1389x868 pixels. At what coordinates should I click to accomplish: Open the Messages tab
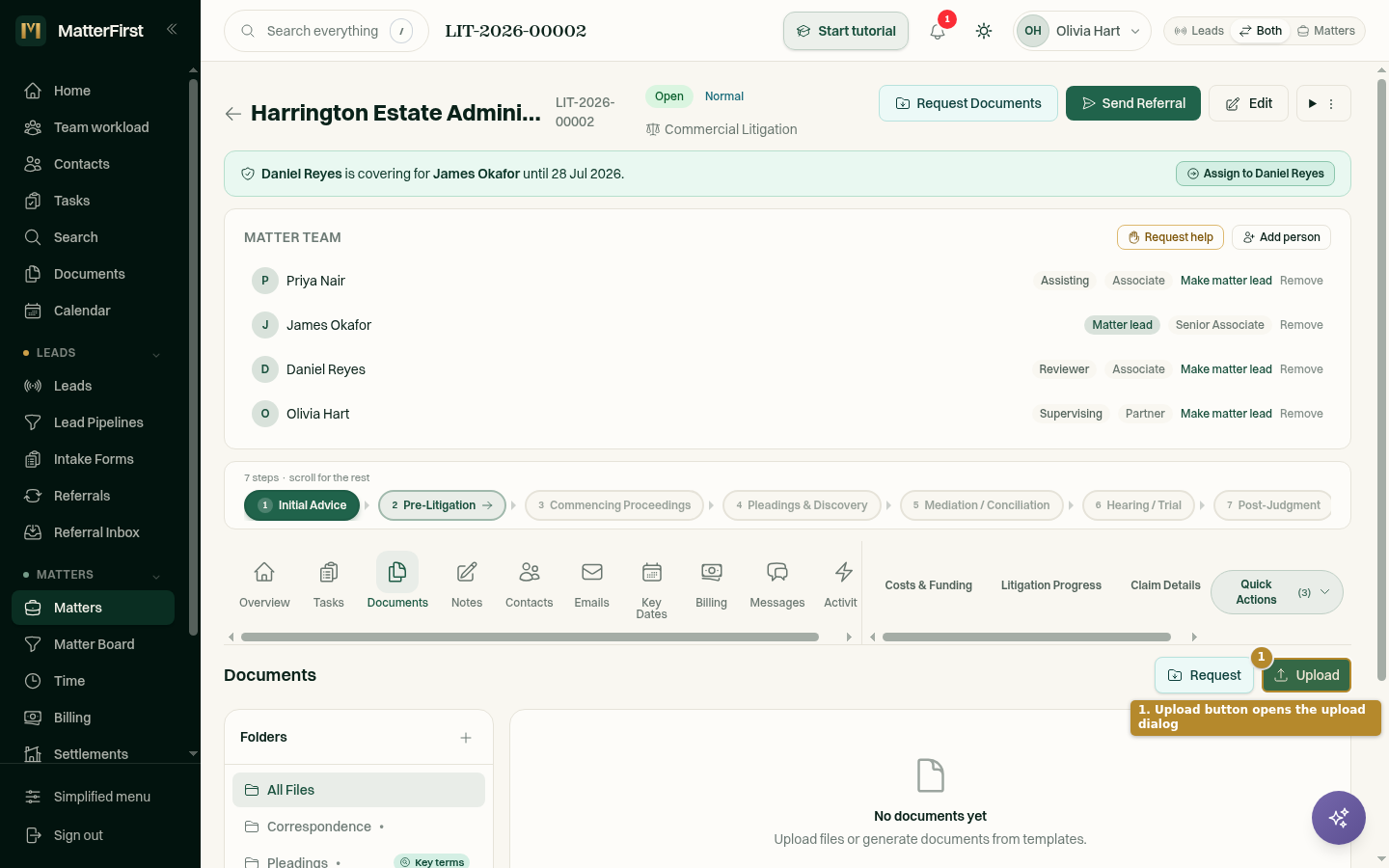[777, 584]
